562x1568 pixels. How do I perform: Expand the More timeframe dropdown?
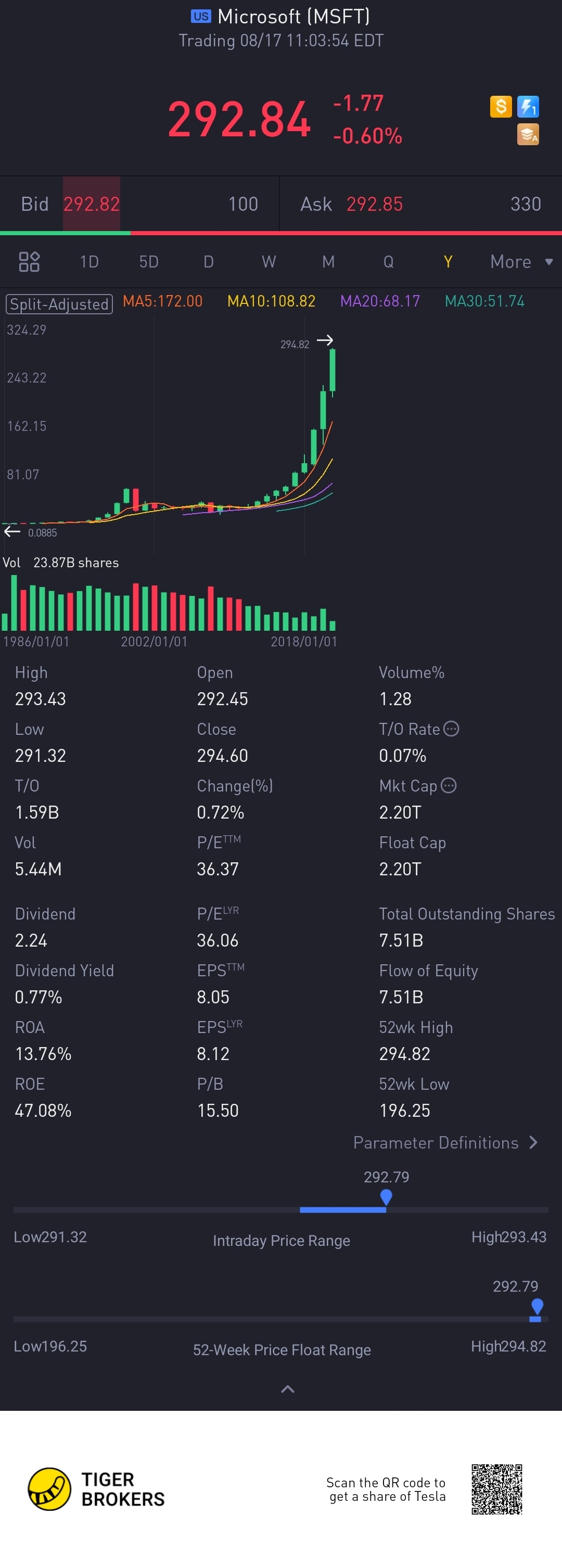point(521,262)
